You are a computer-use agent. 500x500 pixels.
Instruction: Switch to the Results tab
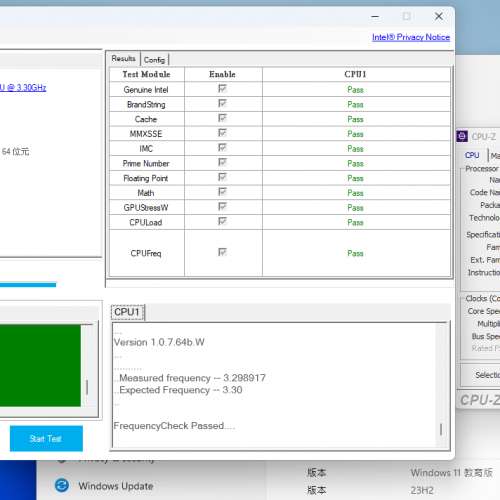[x=123, y=59]
